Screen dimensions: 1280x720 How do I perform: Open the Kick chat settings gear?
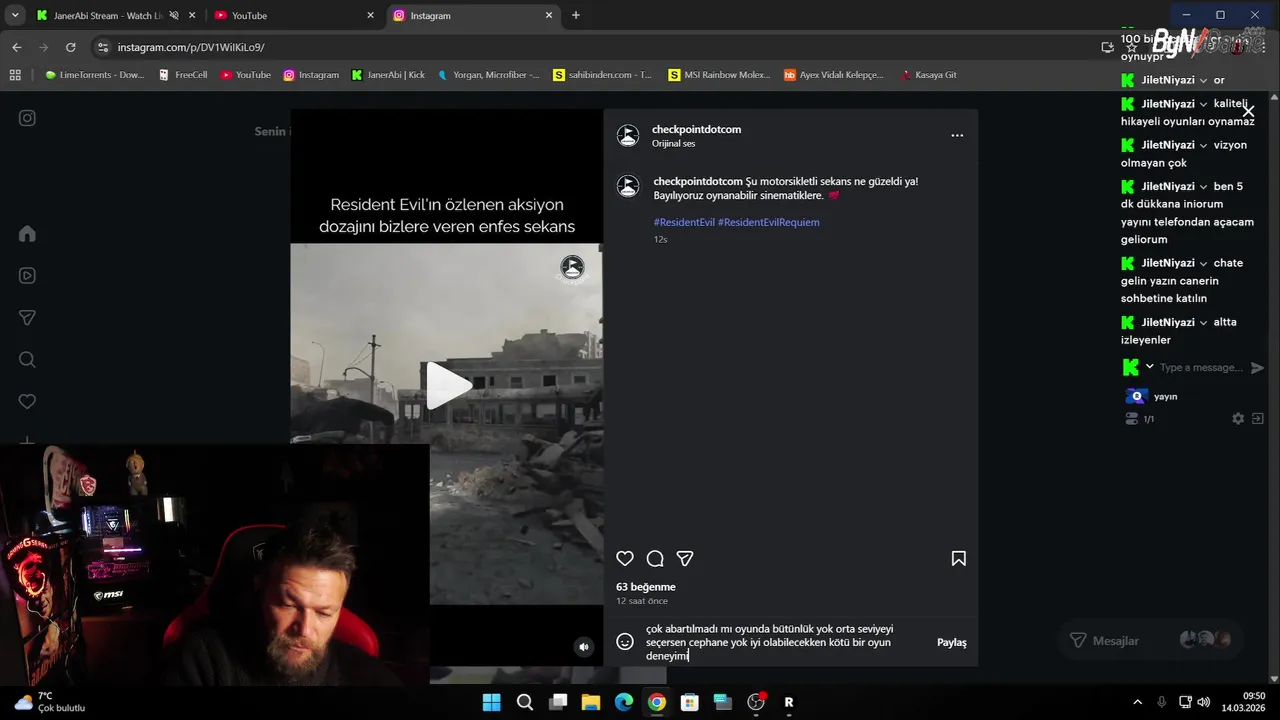(1238, 419)
